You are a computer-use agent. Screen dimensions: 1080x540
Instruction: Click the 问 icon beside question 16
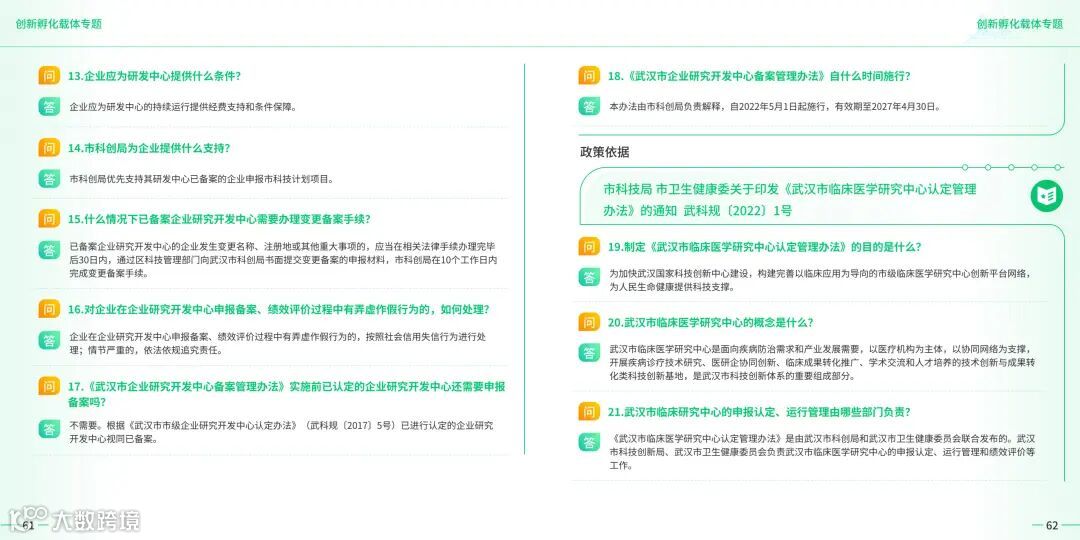point(49,309)
